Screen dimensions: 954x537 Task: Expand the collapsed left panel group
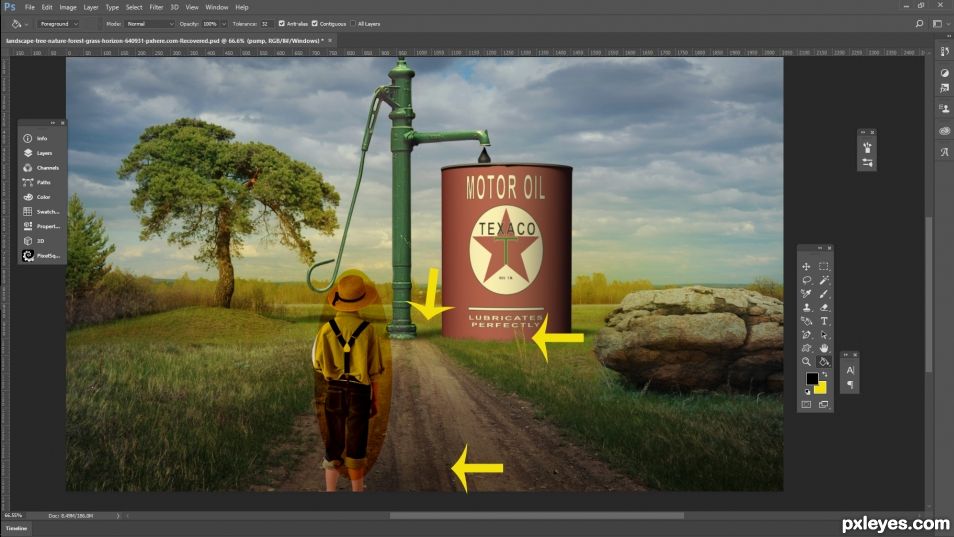point(52,123)
